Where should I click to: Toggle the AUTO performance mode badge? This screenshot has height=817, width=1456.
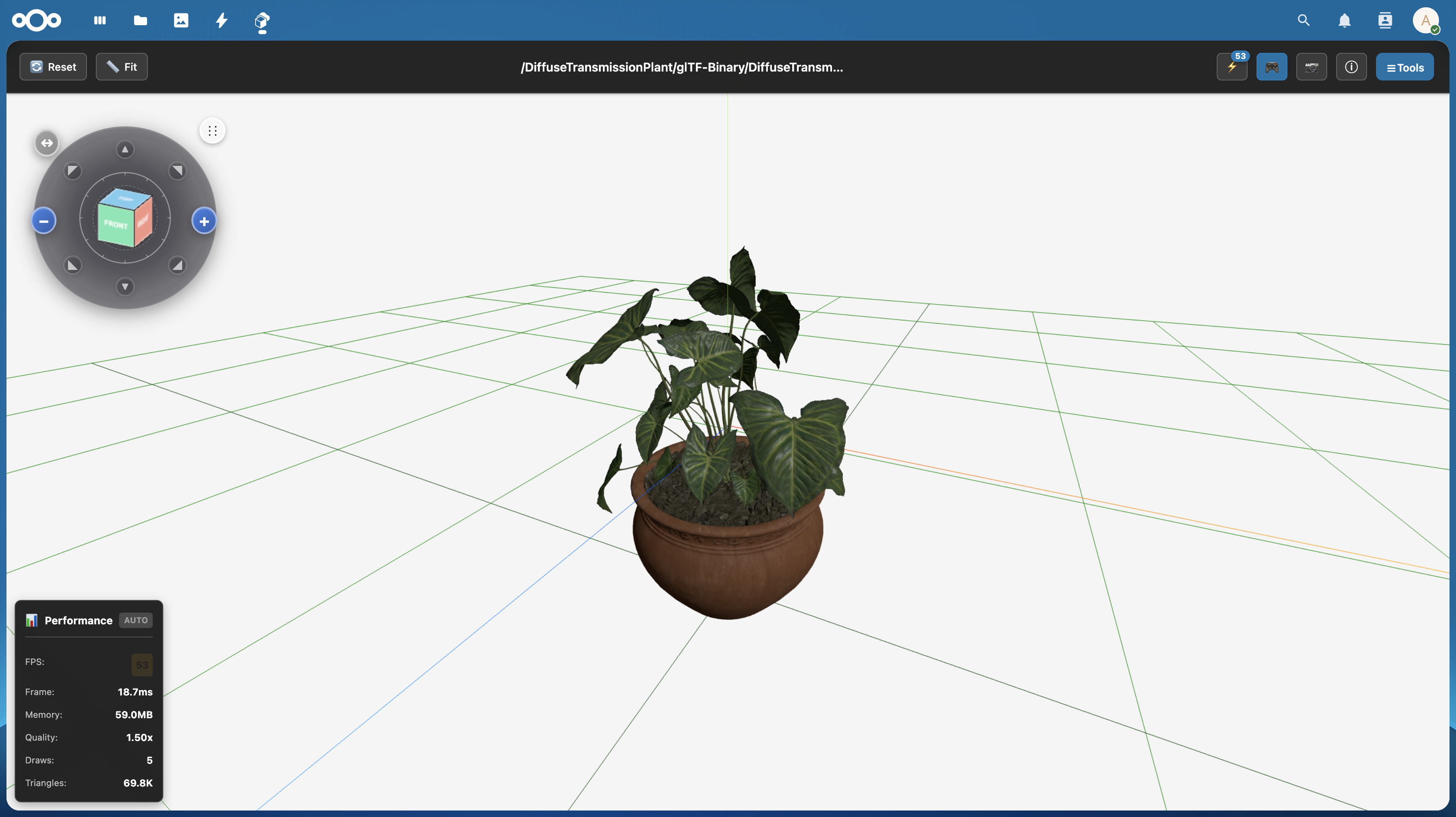click(x=136, y=620)
